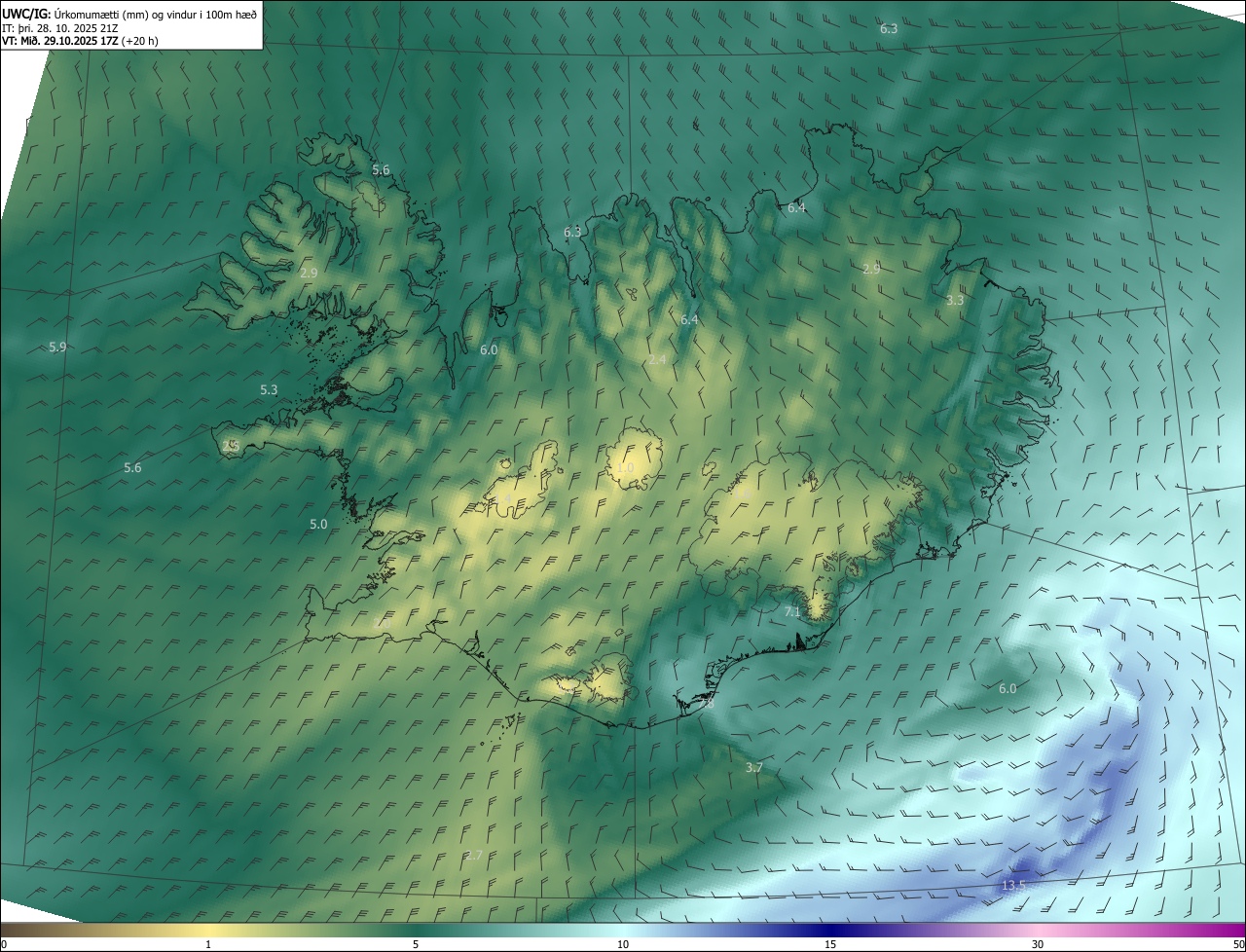Click the 2.5 value on Snæfellsnes peninsula tip
This screenshot has width=1246, height=952.
[231, 445]
